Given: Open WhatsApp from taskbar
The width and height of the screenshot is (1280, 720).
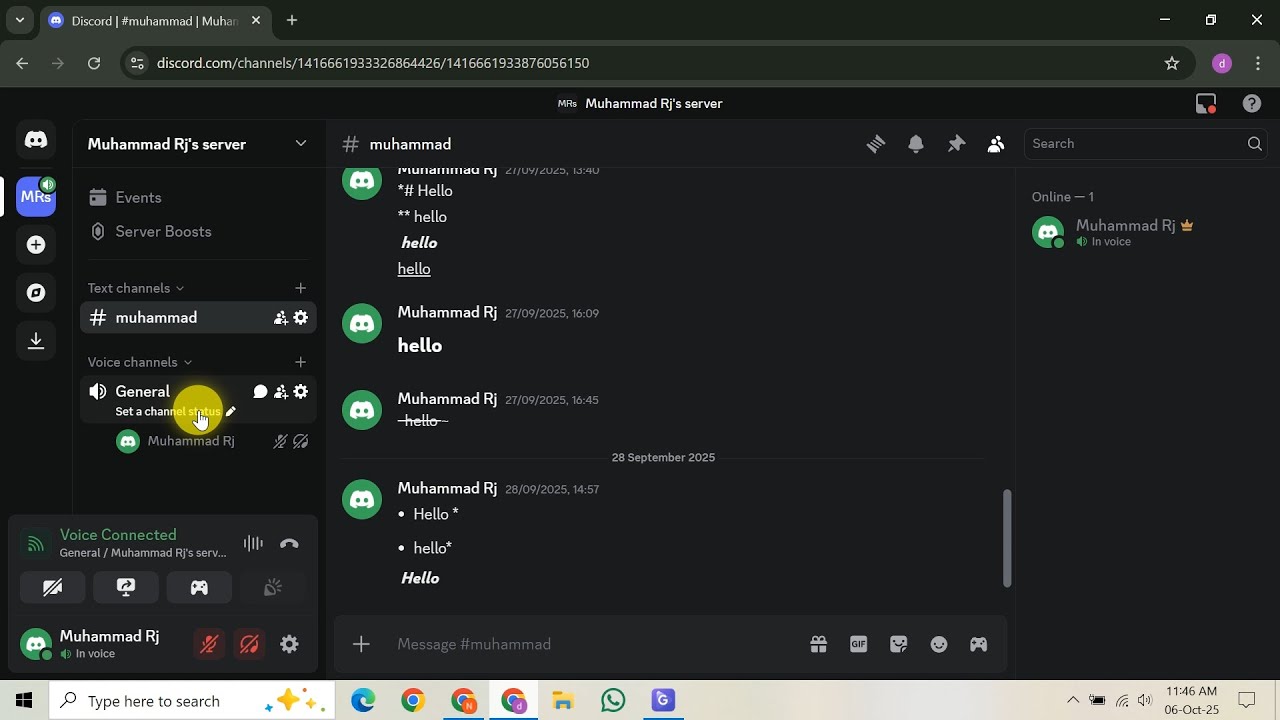Looking at the screenshot, I should tap(613, 701).
